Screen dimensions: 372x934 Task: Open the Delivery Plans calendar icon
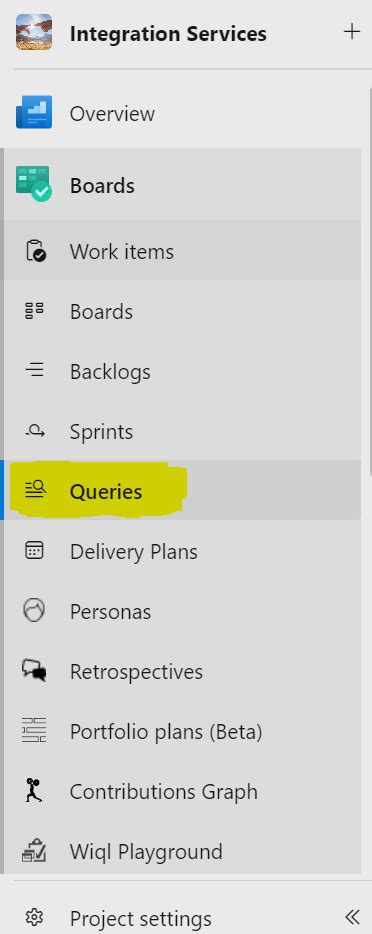pos(35,551)
